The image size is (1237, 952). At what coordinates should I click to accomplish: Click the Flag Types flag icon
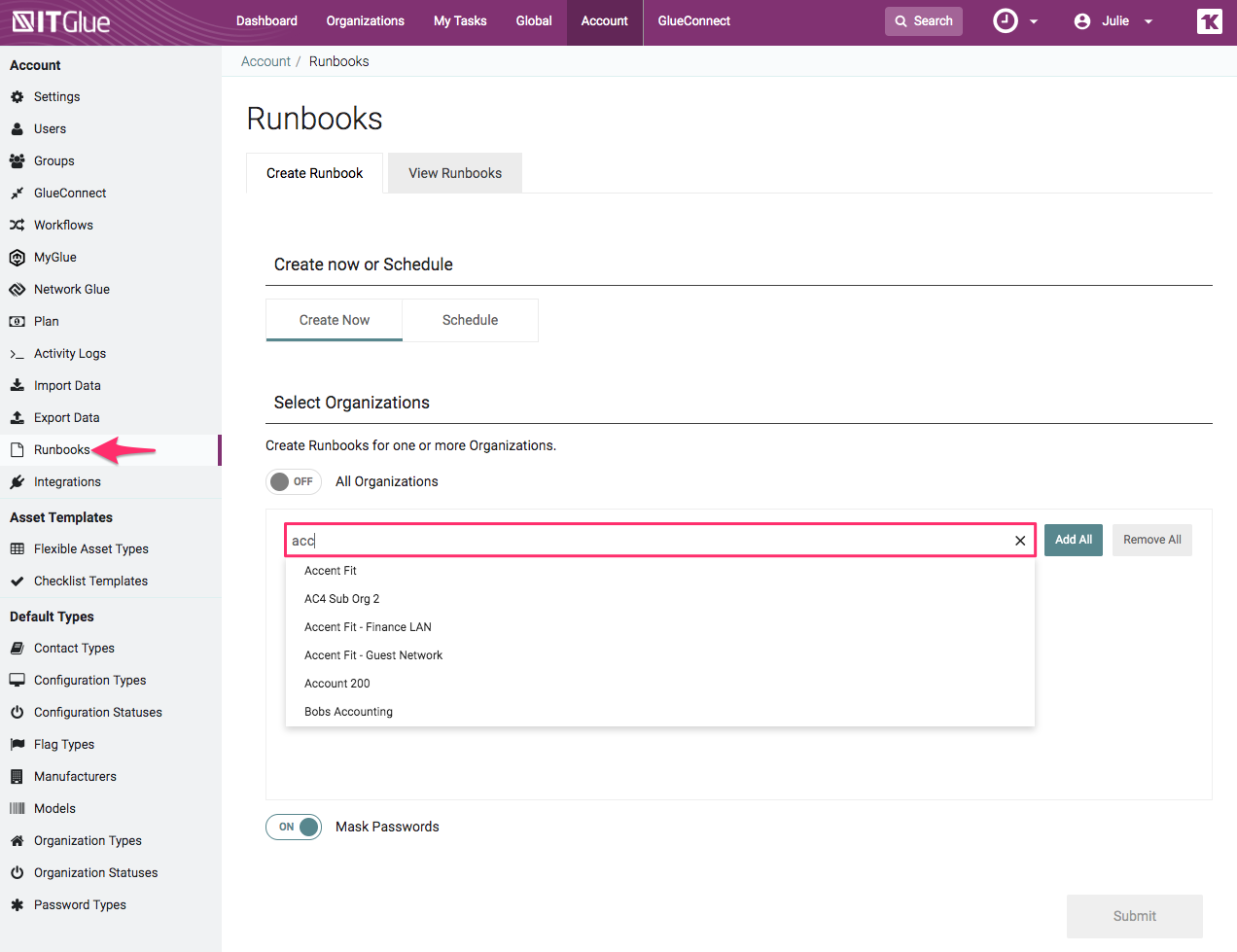[x=17, y=745]
